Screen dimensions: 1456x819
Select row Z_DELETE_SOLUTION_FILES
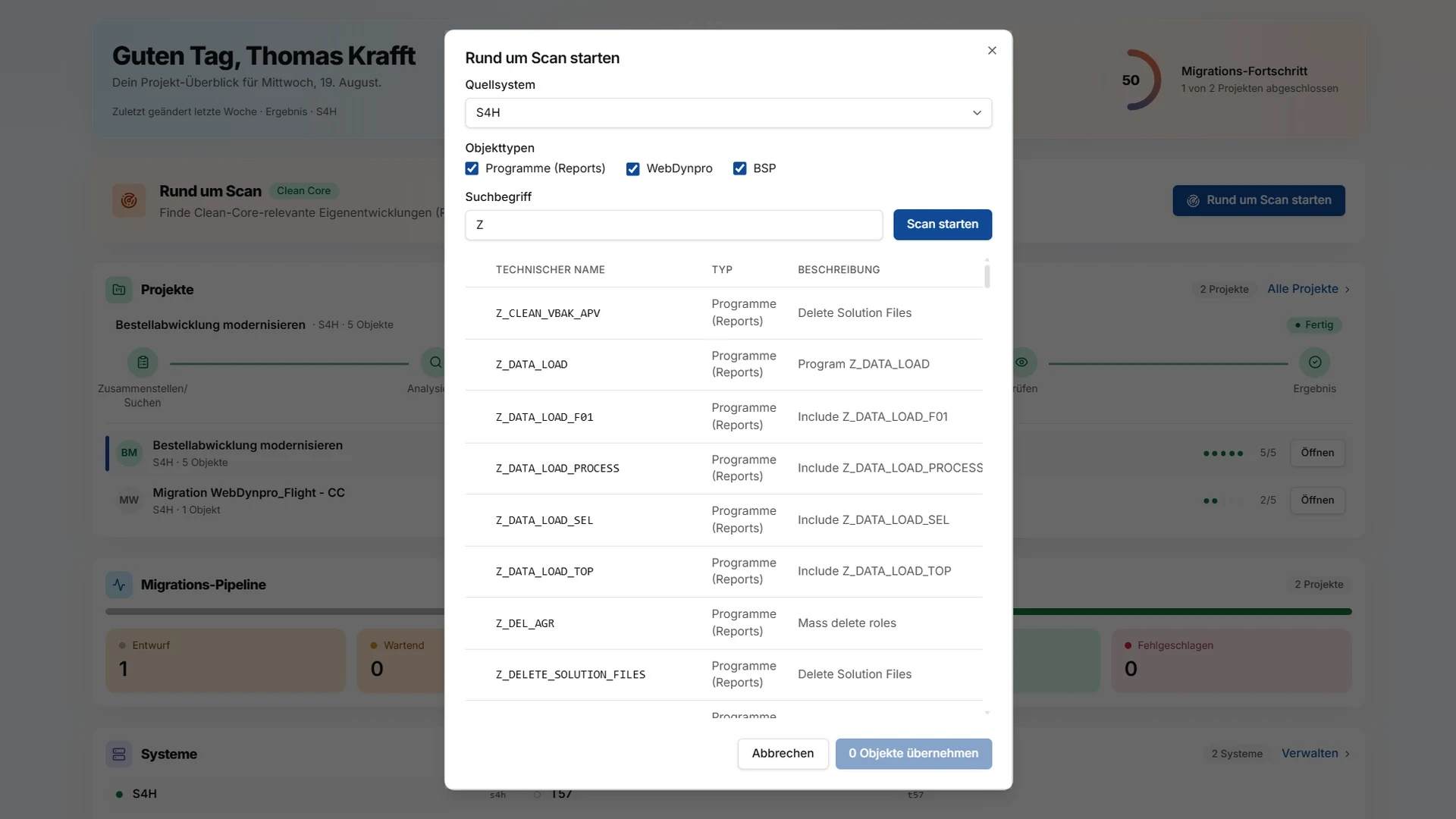point(723,675)
